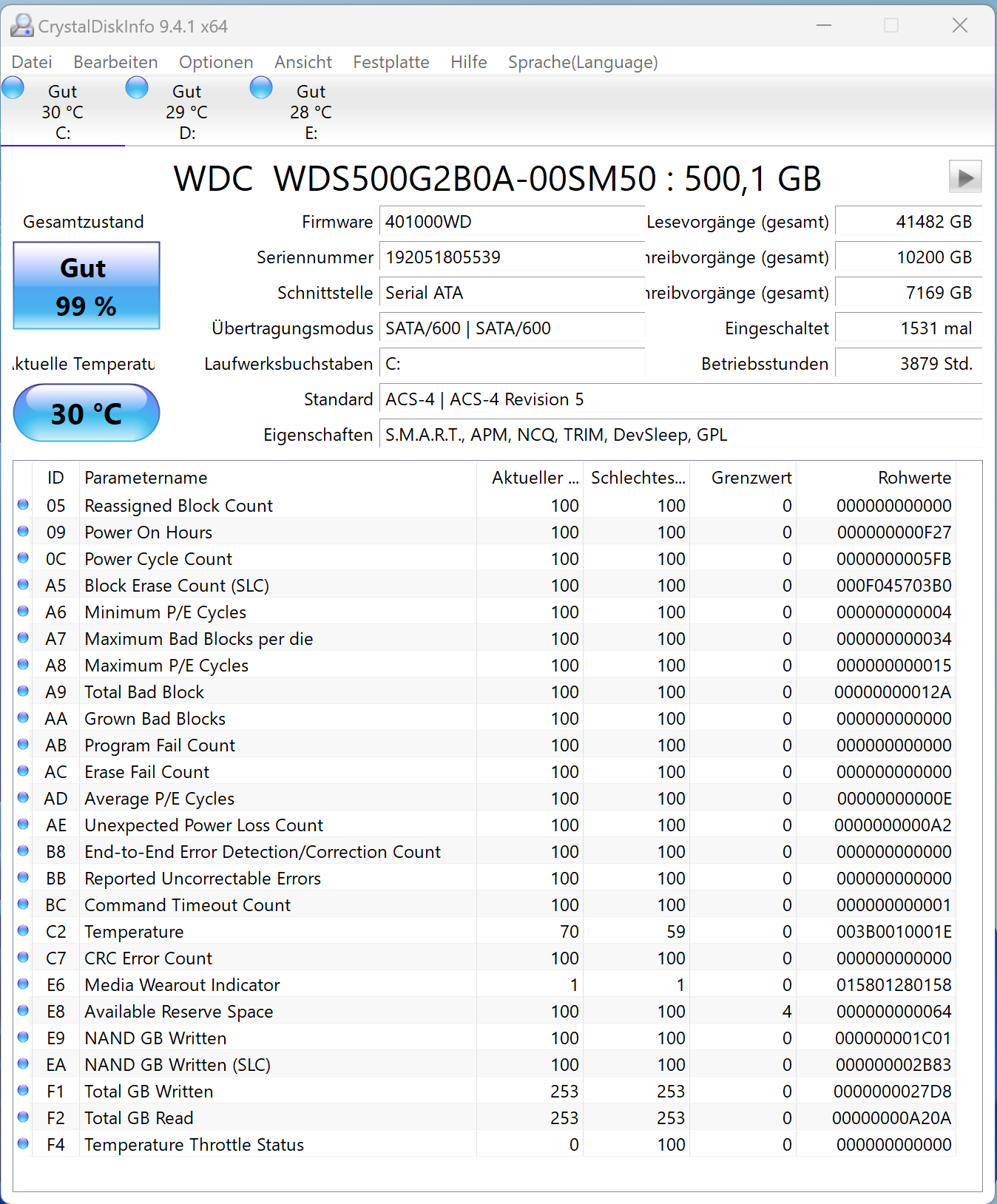Click the transfer mode field SATA/600 | SATA/600
The height and width of the screenshot is (1204, 997).
click(512, 328)
